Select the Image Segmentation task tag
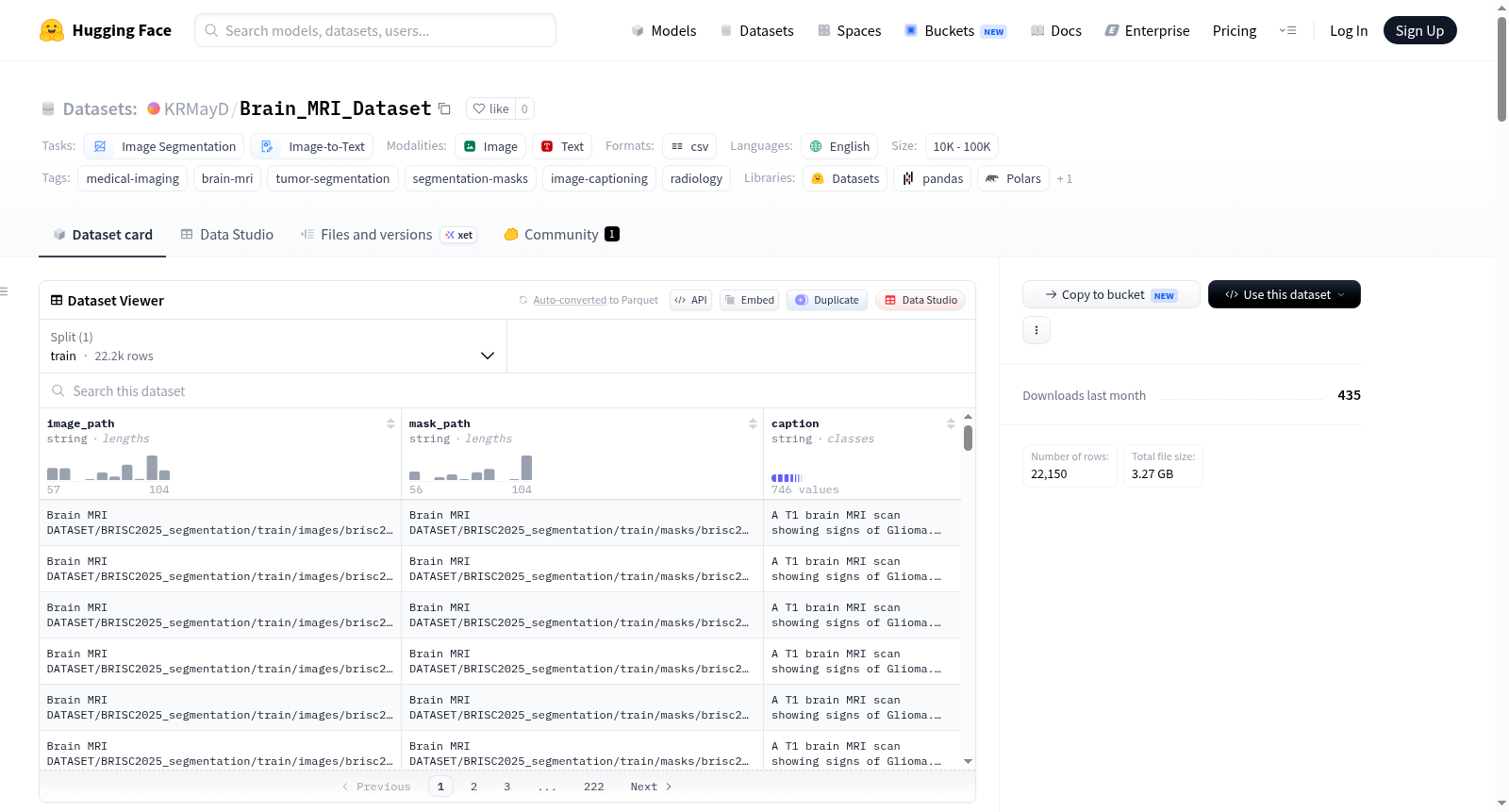The height and width of the screenshot is (812, 1509). tap(164, 146)
